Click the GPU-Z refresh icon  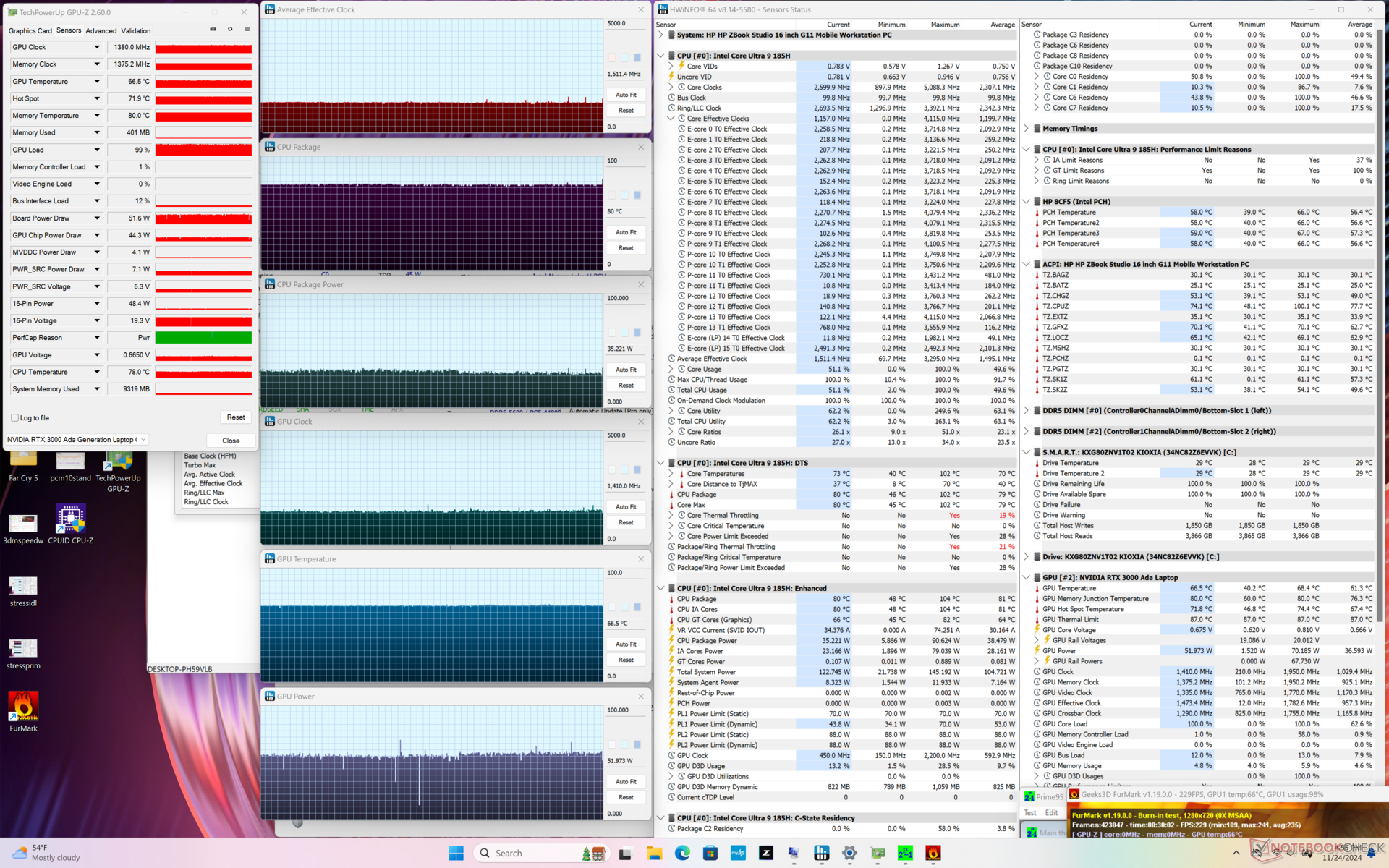[230, 30]
